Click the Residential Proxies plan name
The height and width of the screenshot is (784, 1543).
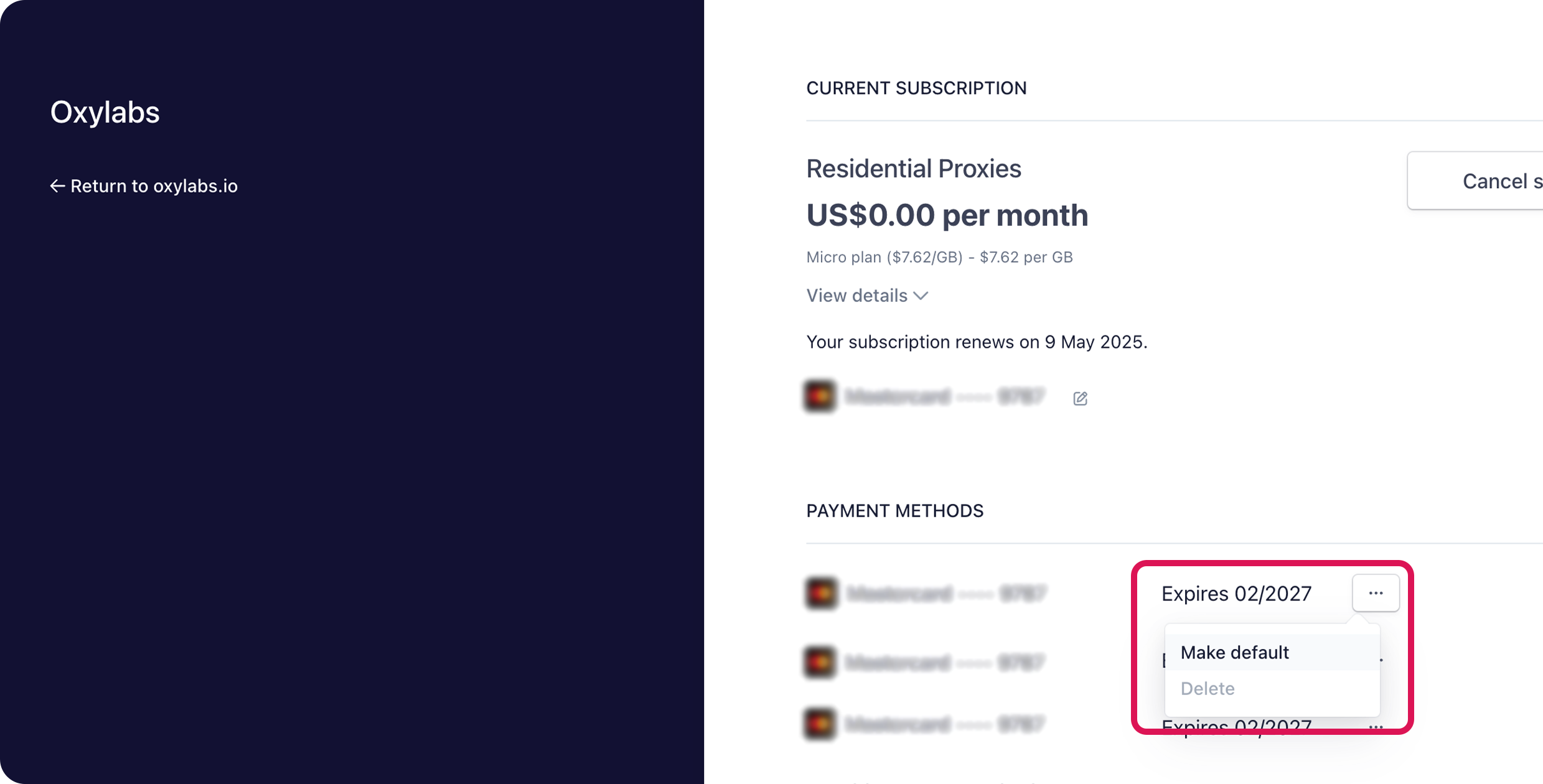point(913,169)
